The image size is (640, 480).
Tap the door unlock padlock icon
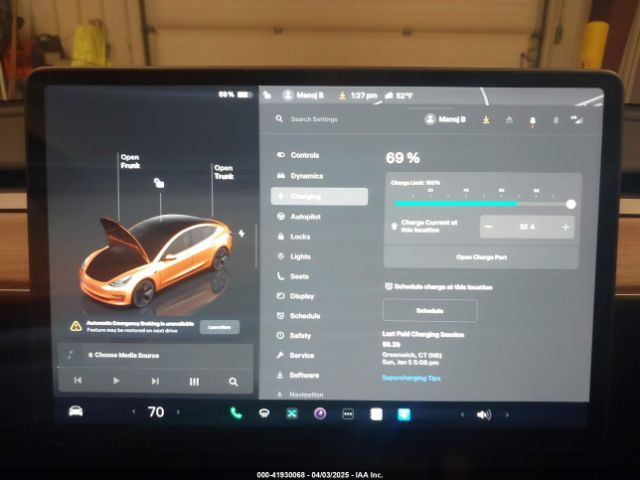(x=159, y=183)
